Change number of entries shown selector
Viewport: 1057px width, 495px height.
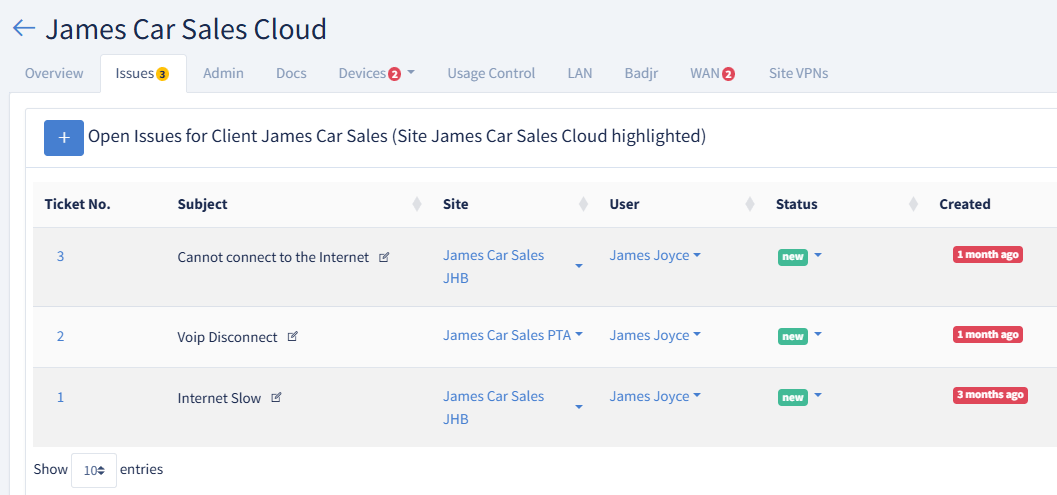click(94, 470)
